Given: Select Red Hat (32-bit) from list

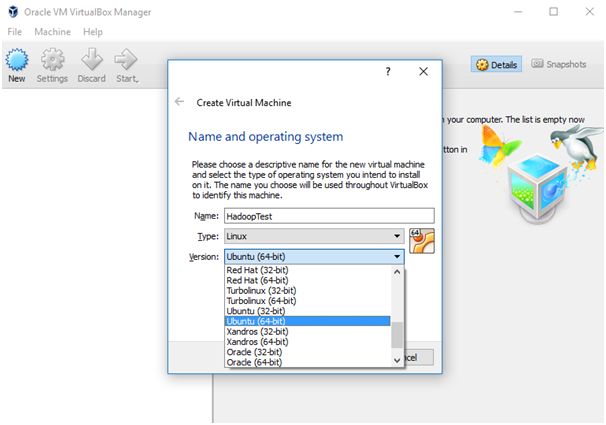Looking at the screenshot, I should pyautogui.click(x=308, y=270).
